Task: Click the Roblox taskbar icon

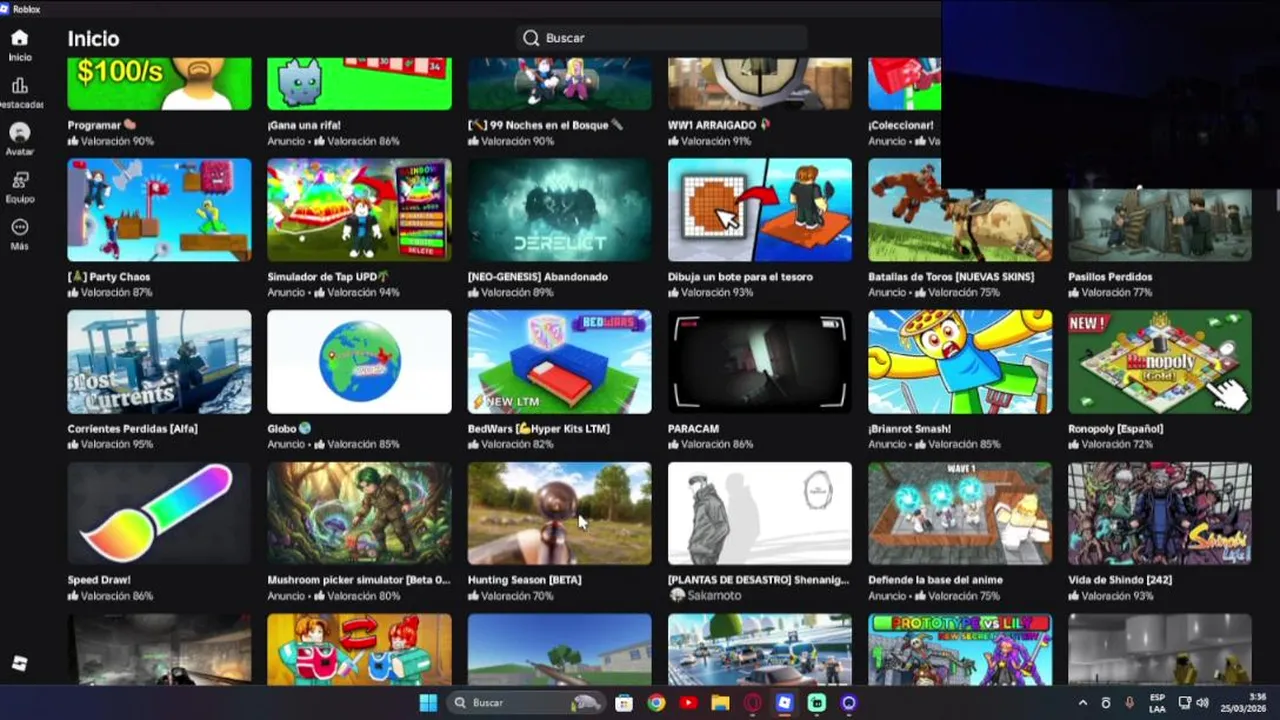Action: pyautogui.click(x=784, y=703)
